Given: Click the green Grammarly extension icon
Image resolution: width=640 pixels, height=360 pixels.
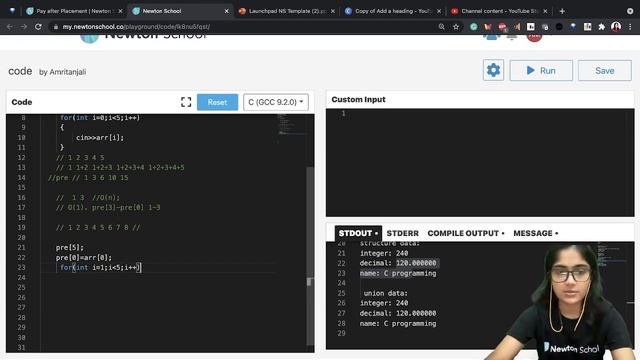Looking at the screenshot, I should point(473,27).
